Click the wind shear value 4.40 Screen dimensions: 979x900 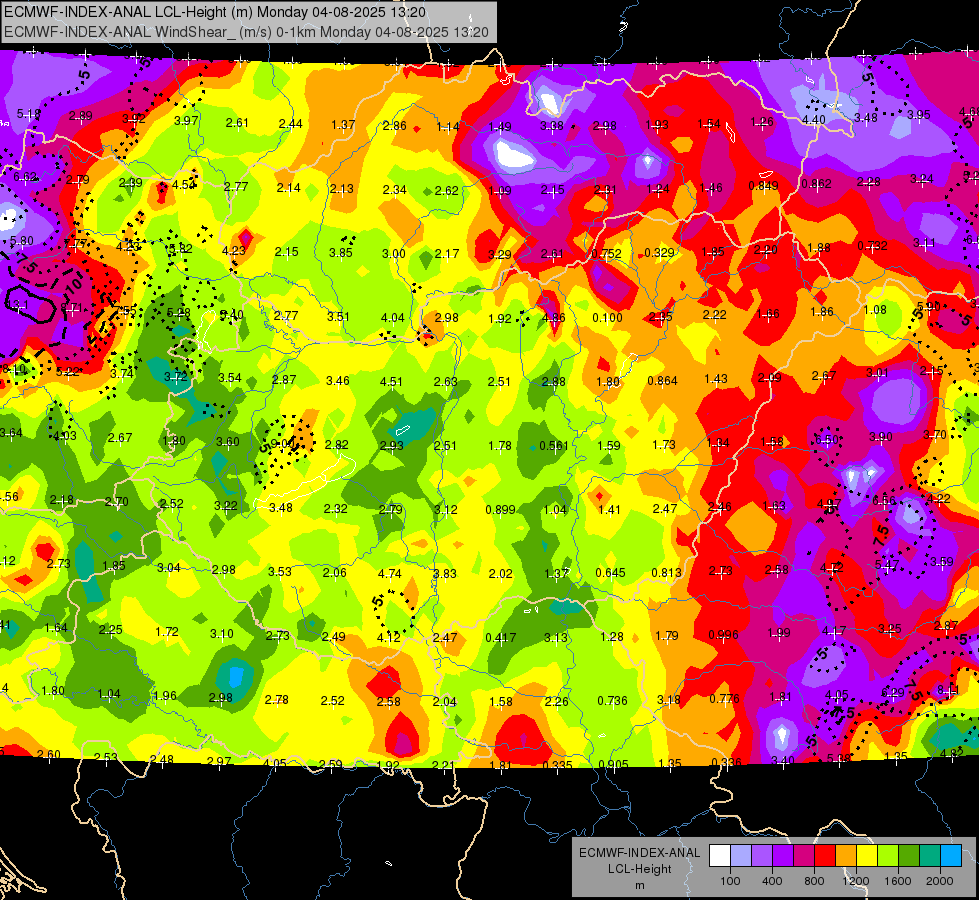[x=814, y=120]
